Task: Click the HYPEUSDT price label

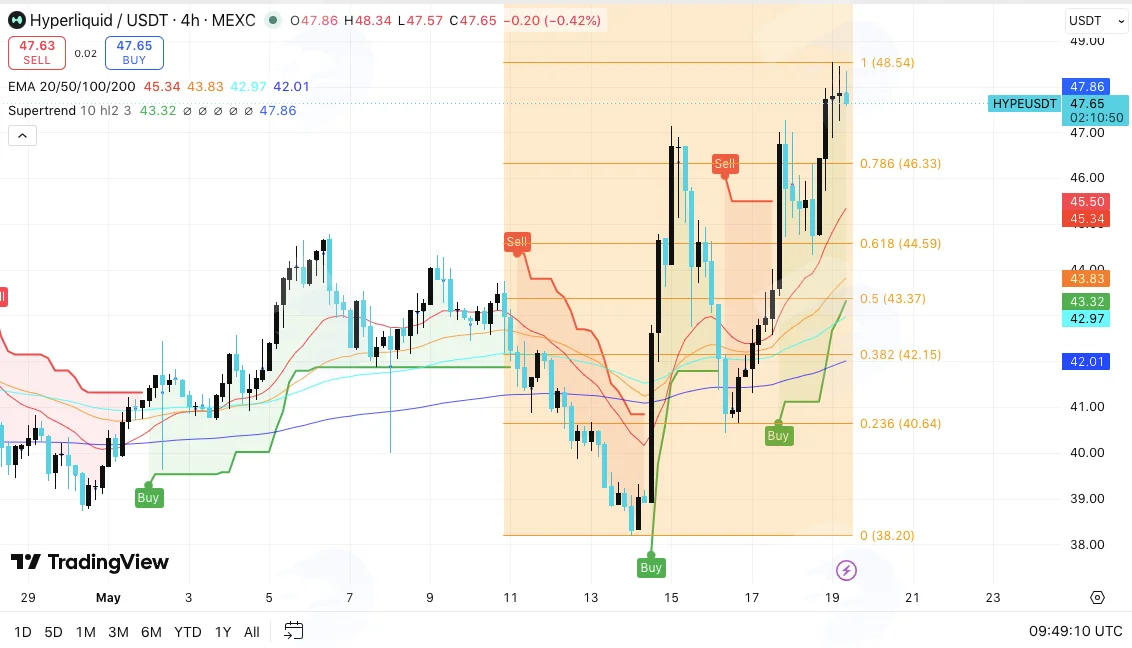Action: (1024, 104)
